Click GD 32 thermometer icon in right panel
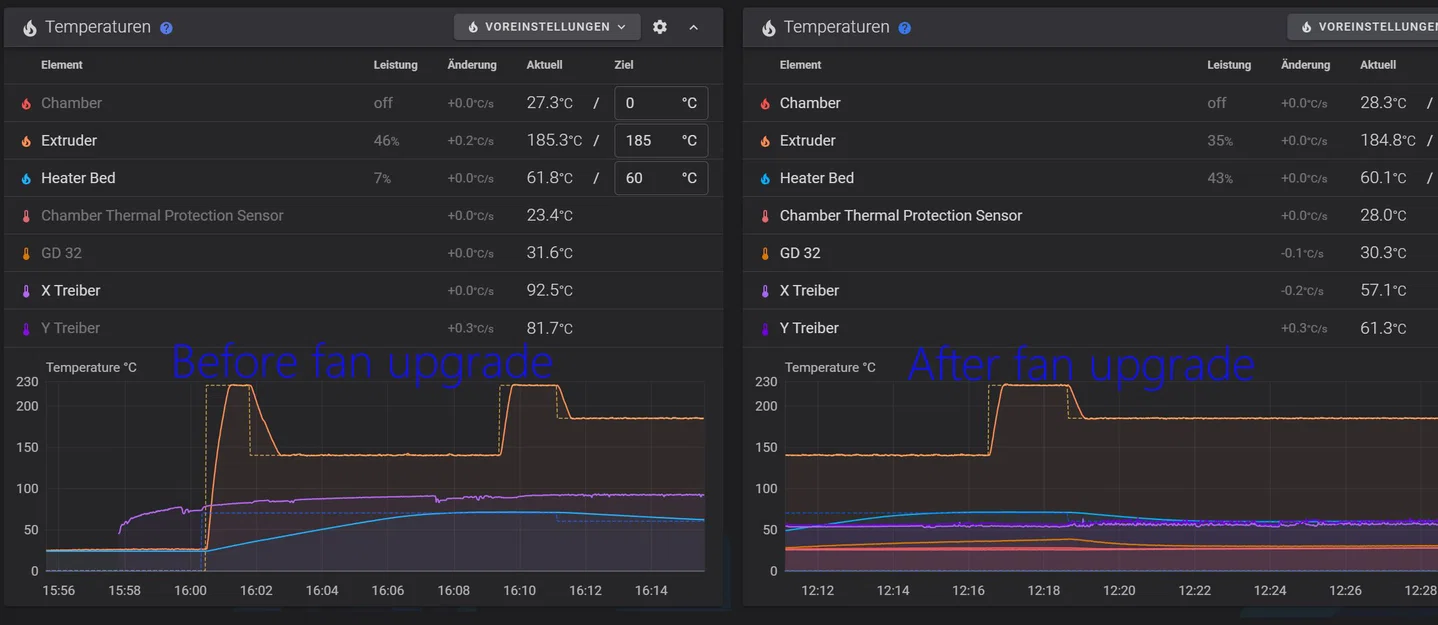Image resolution: width=1438 pixels, height=625 pixels. [765, 254]
